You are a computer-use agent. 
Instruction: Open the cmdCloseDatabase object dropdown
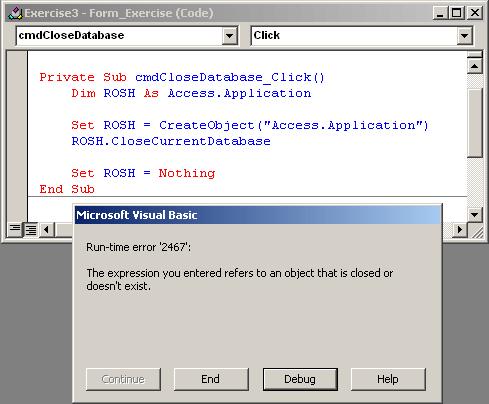(x=230, y=35)
